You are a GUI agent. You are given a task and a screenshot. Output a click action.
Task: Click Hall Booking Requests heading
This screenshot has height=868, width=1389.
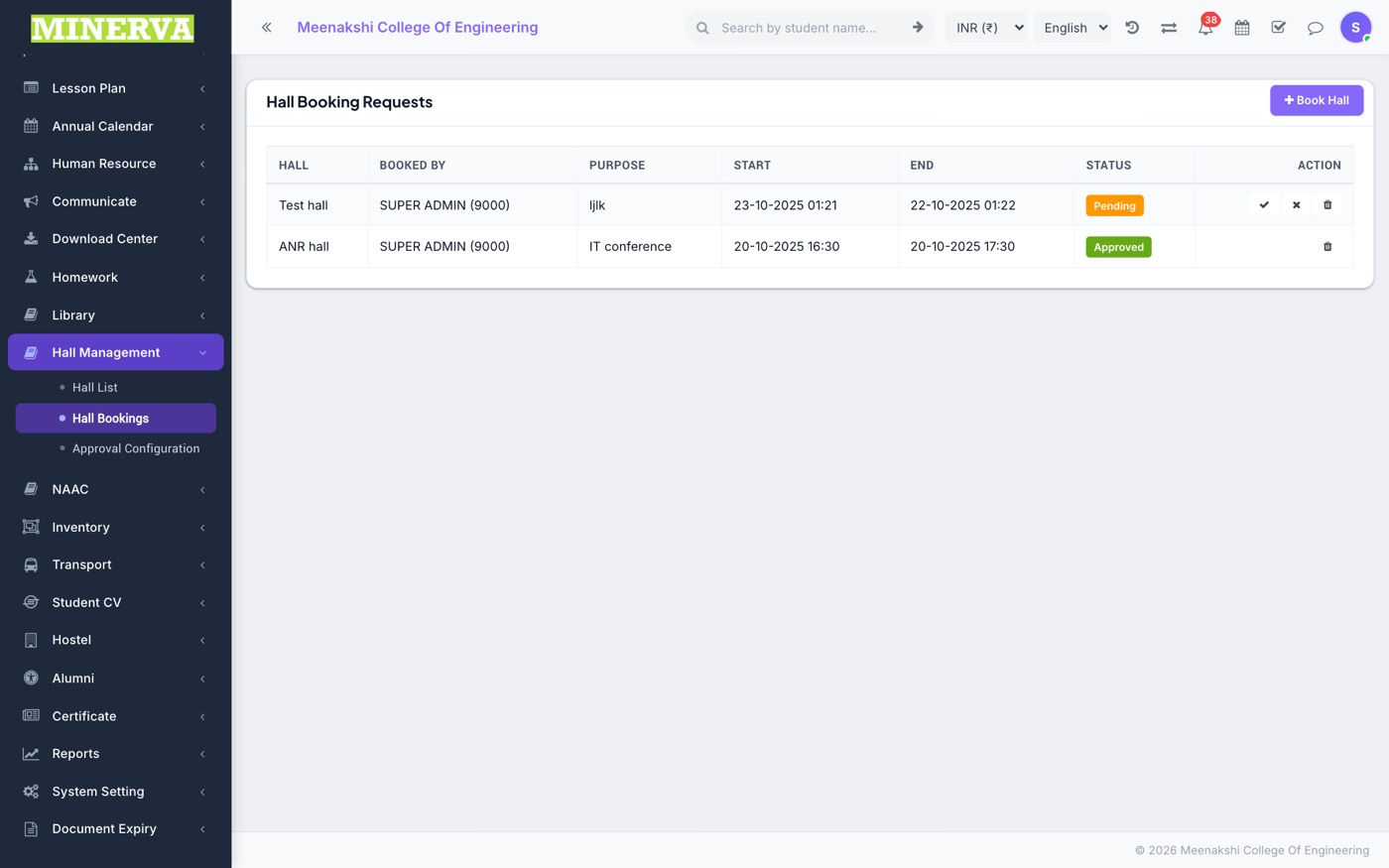[x=349, y=102]
